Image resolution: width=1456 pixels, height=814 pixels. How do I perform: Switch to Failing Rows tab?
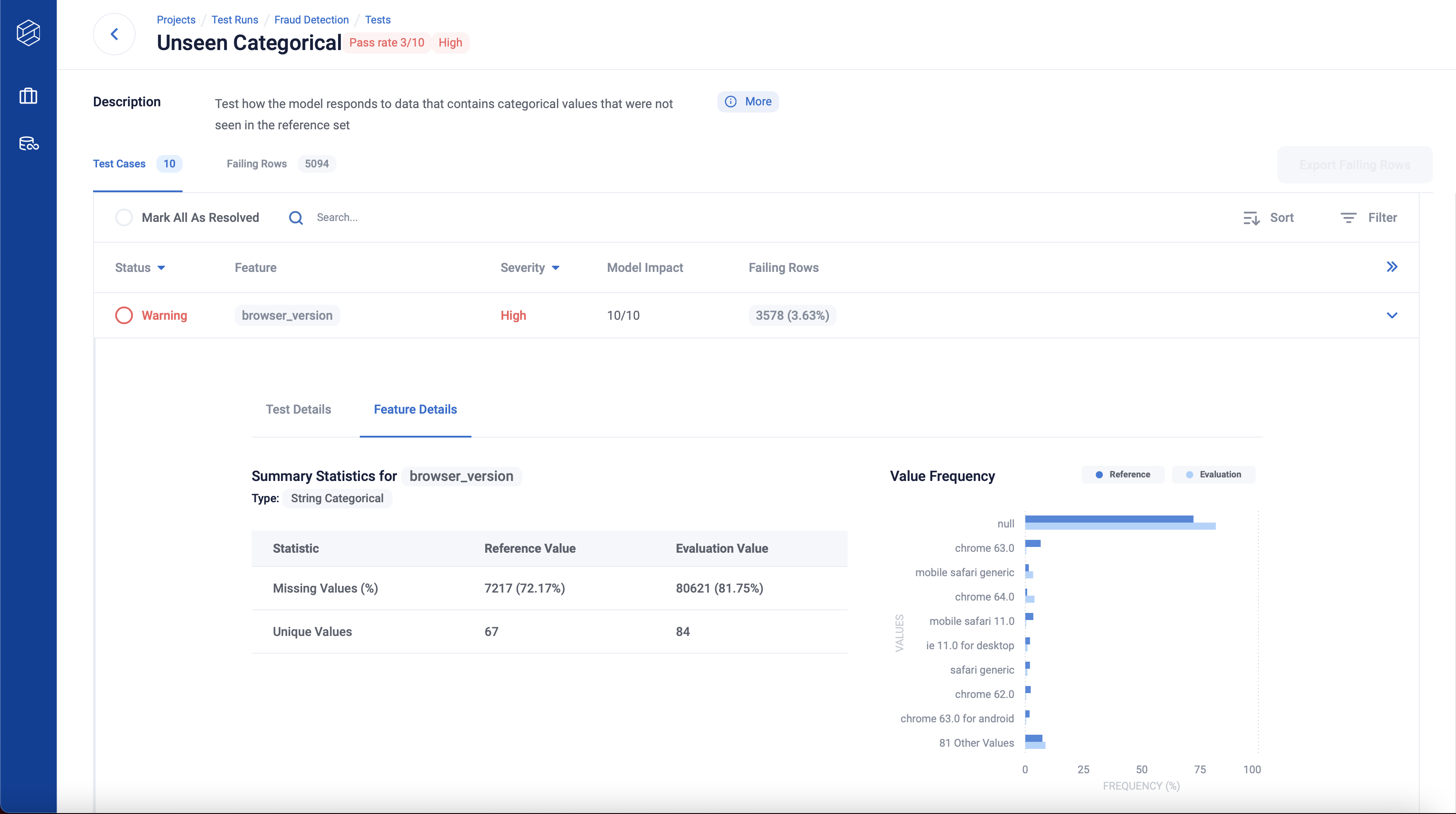[281, 164]
